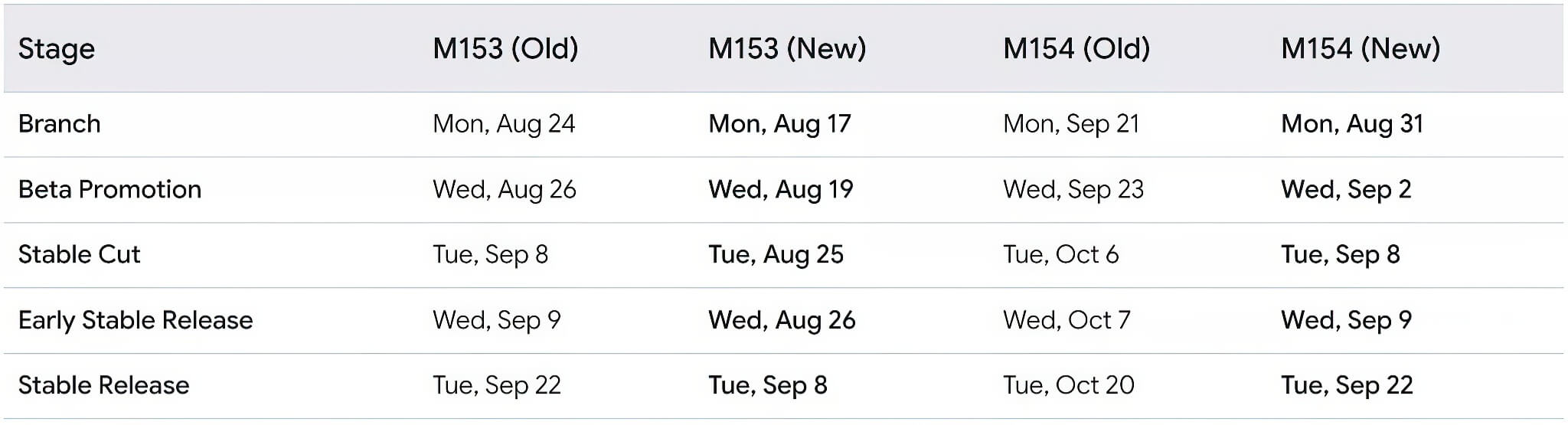Select the Stable Release row label

pyautogui.click(x=103, y=385)
